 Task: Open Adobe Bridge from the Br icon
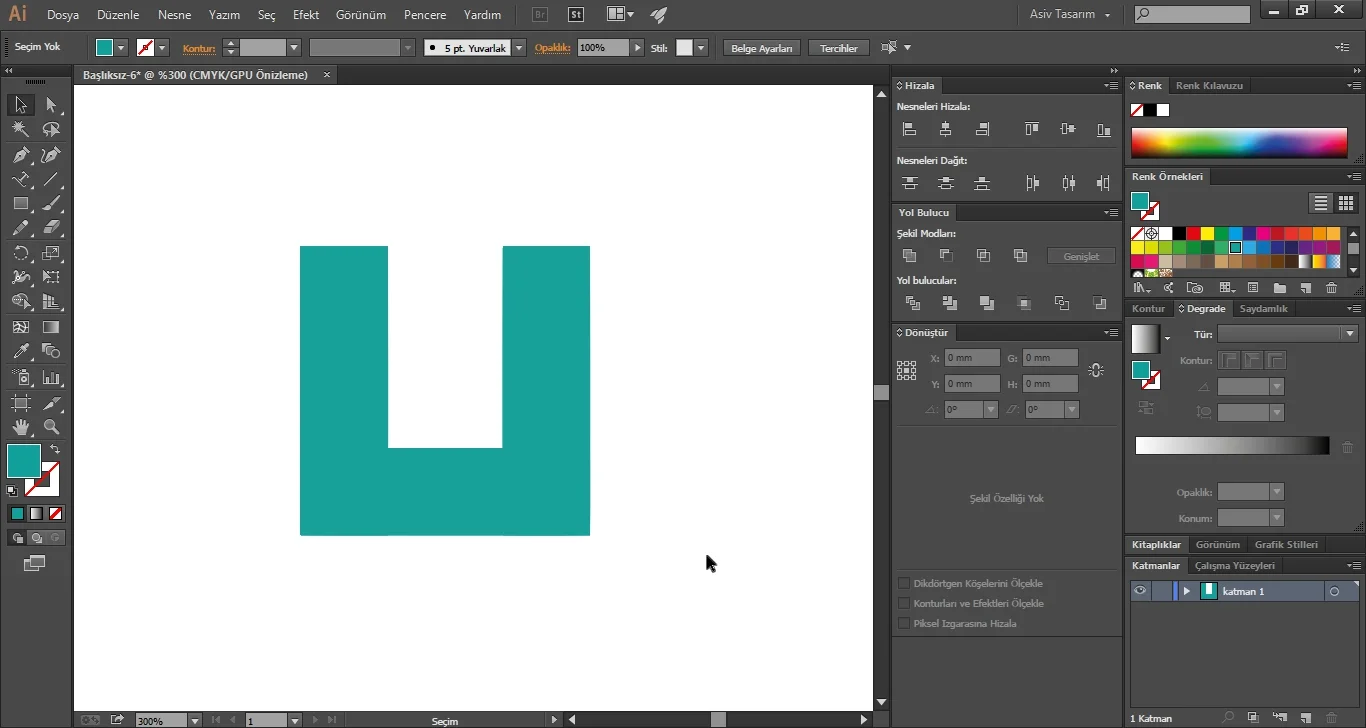click(540, 15)
